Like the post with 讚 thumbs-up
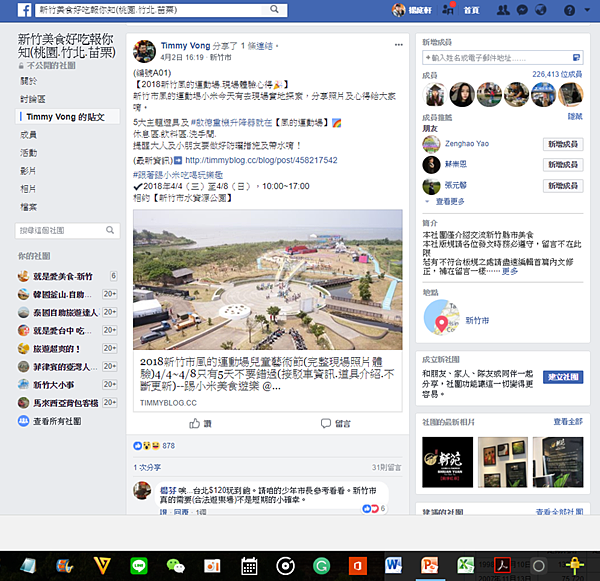The image size is (600, 581). (x=200, y=423)
